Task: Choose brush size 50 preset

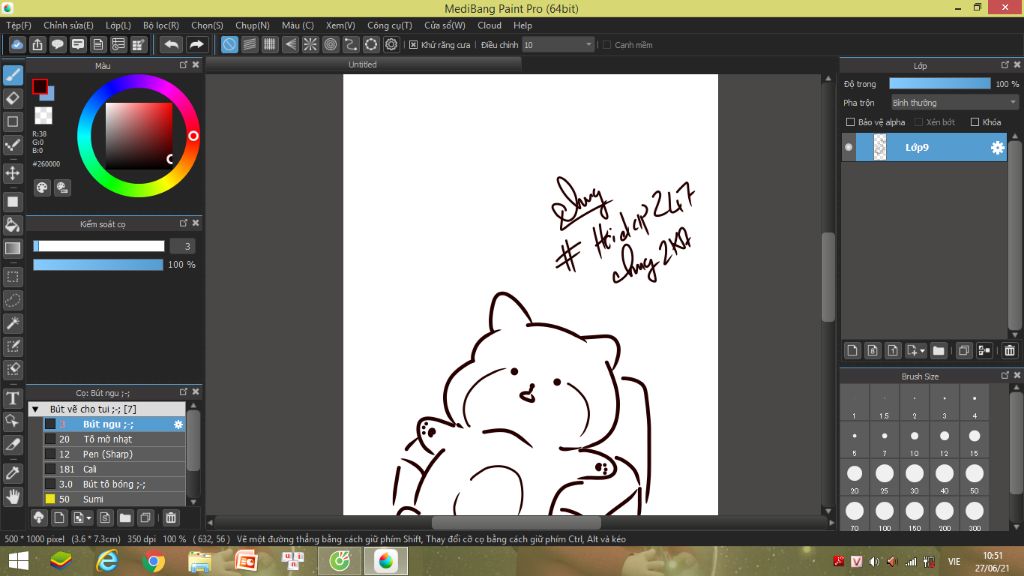Action: pyautogui.click(x=974, y=477)
